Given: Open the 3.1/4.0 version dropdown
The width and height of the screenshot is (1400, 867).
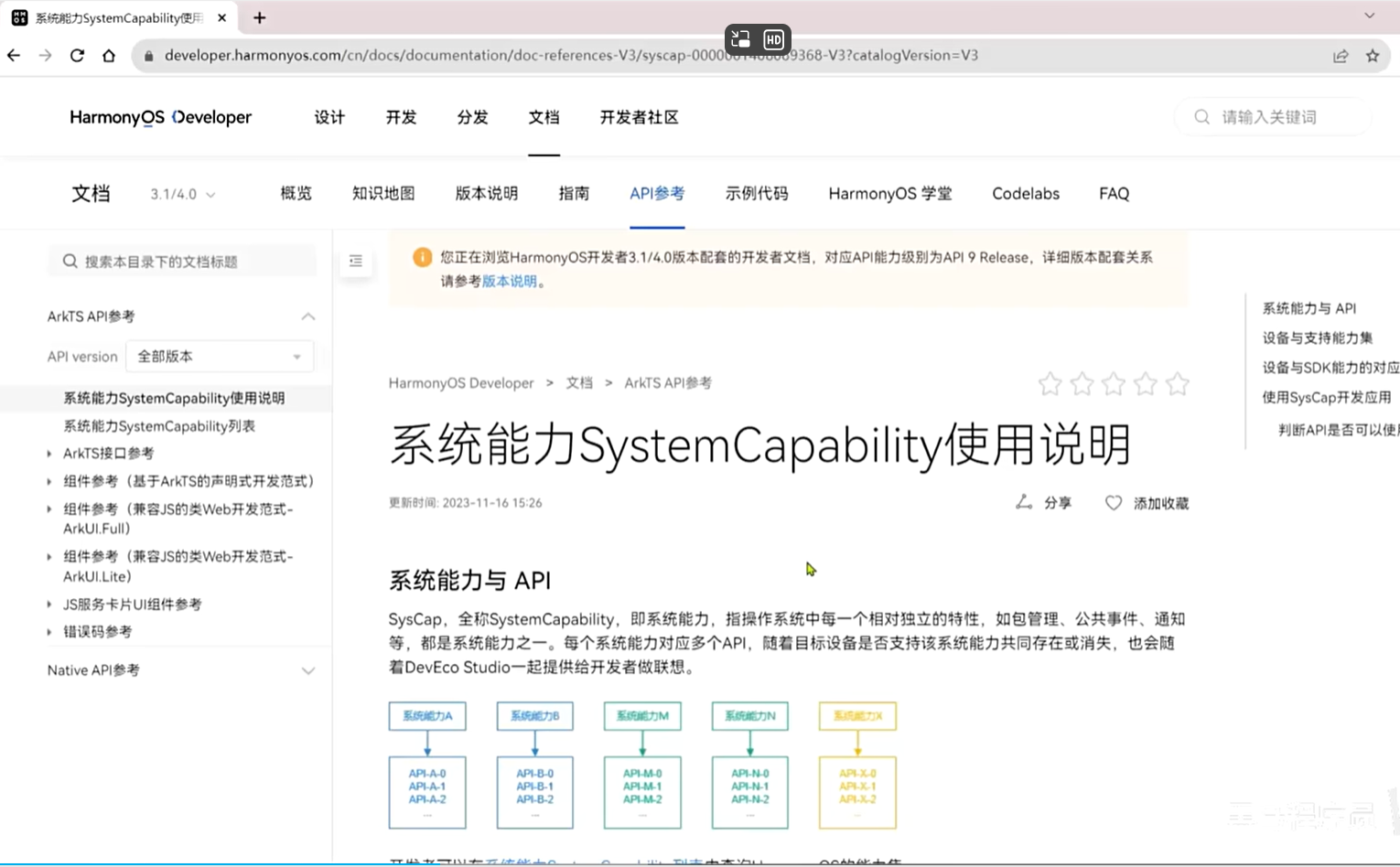Looking at the screenshot, I should [183, 195].
